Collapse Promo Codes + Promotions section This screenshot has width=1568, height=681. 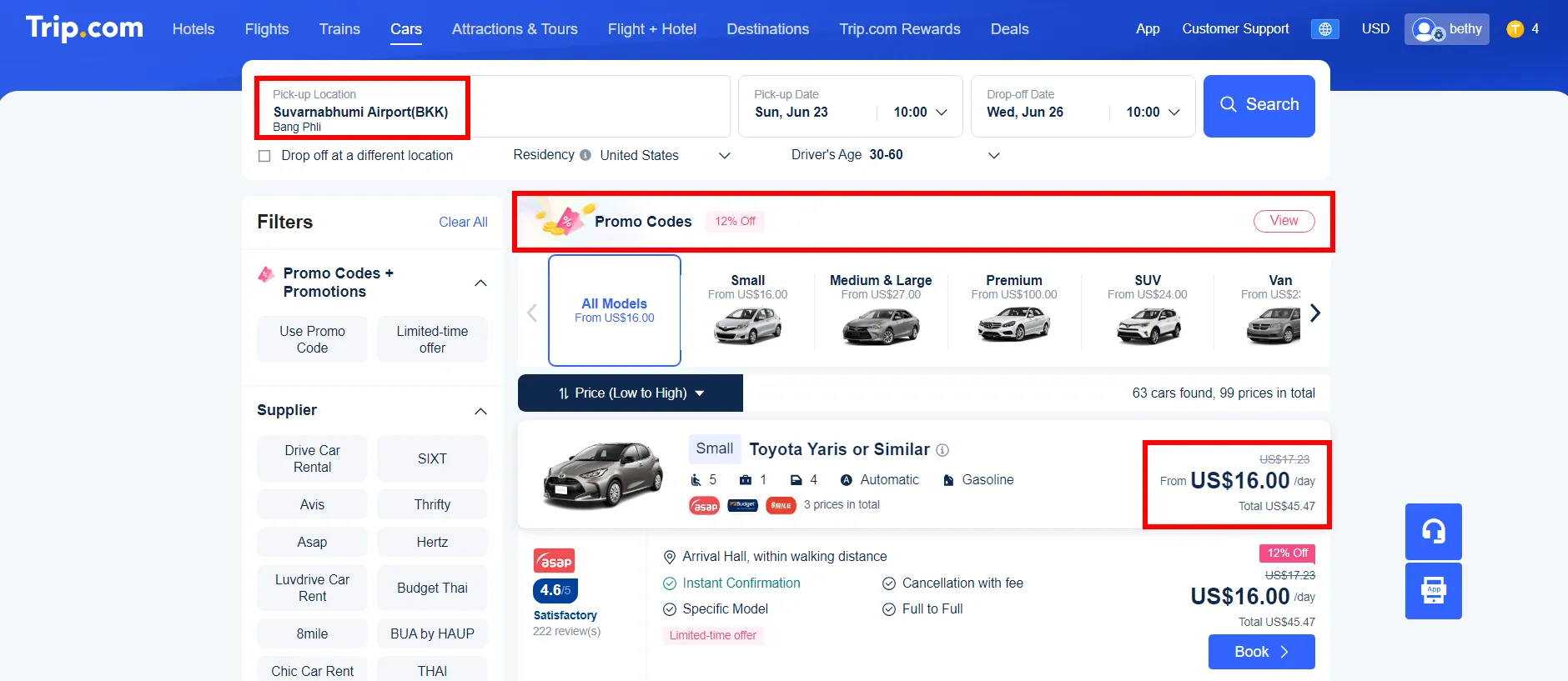[x=480, y=283]
